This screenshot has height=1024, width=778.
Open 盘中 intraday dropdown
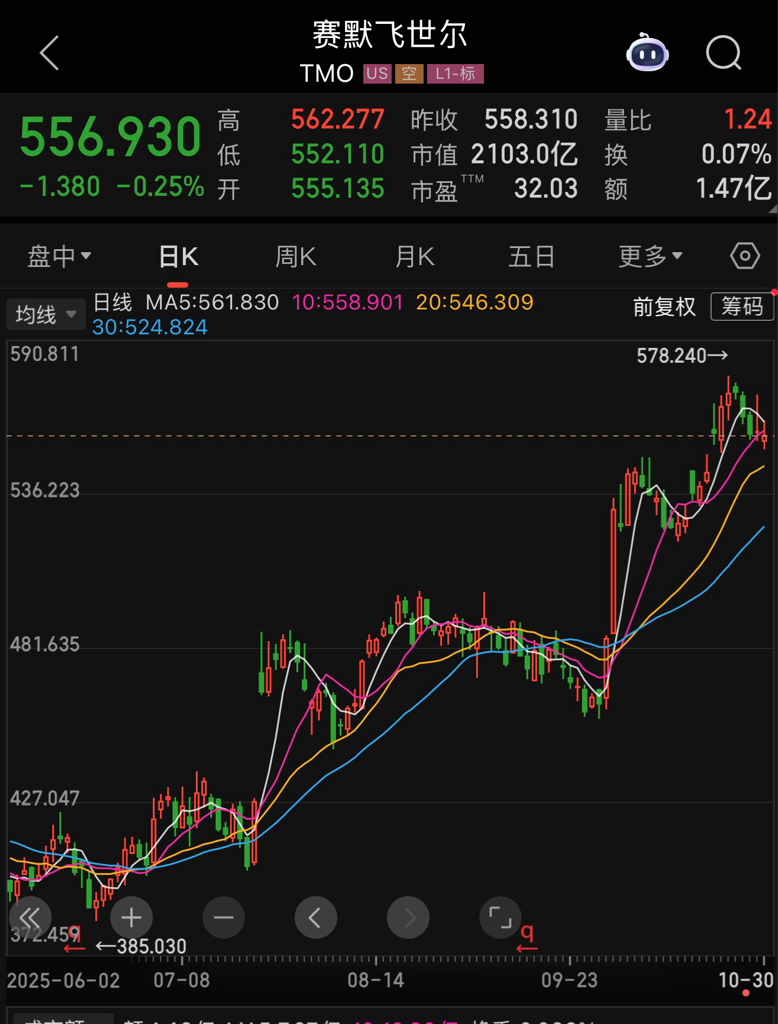click(x=59, y=257)
